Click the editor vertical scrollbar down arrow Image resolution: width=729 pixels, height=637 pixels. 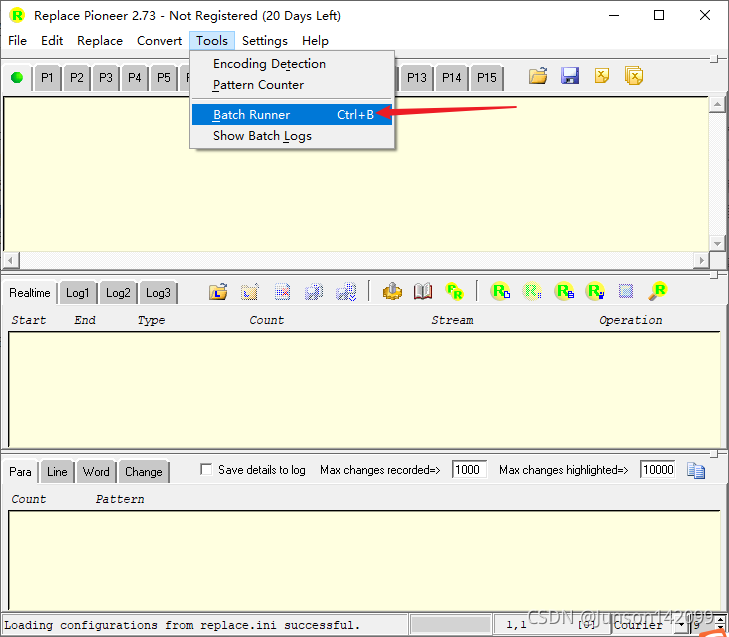point(717,243)
